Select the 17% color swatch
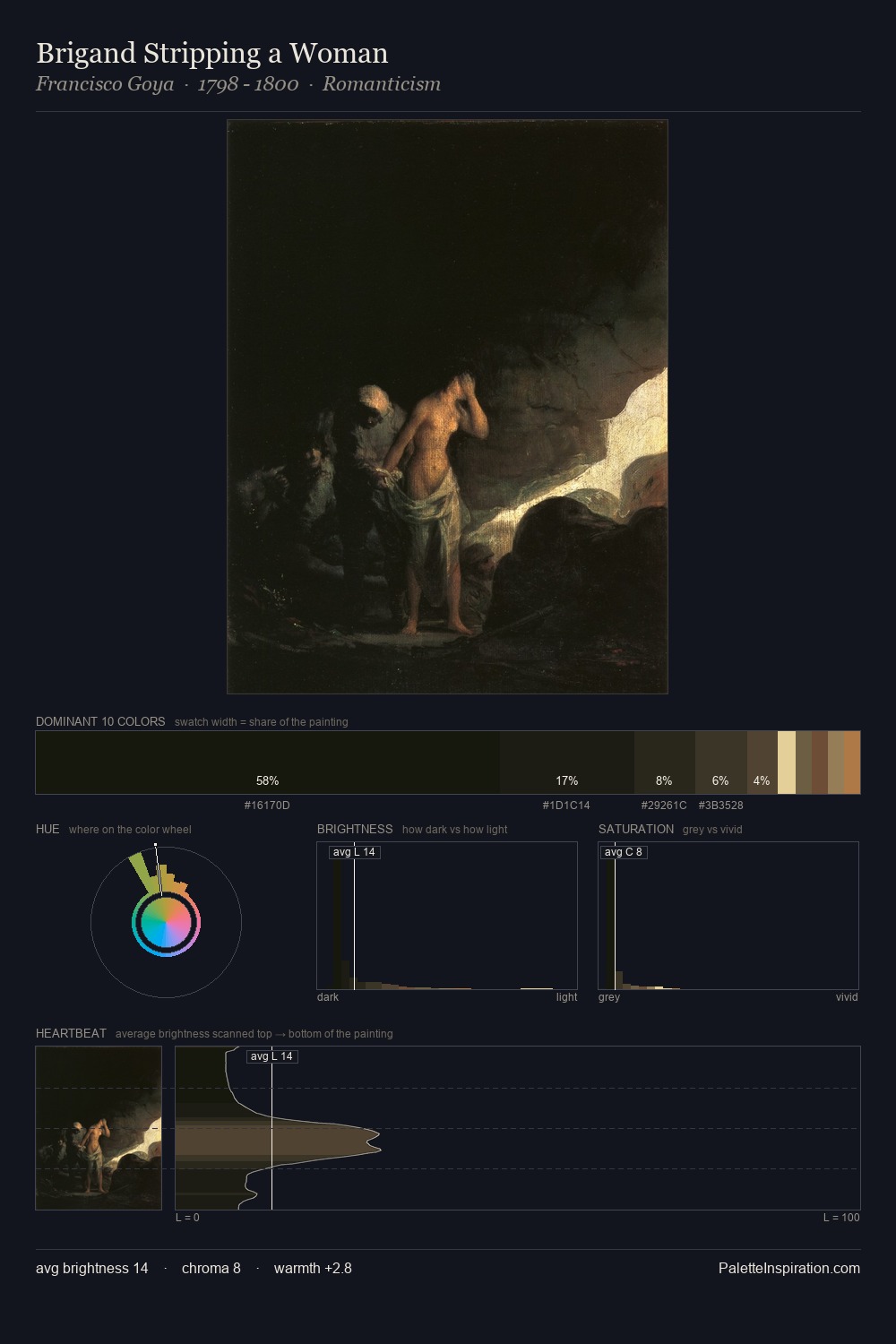Image resolution: width=896 pixels, height=1344 pixels. [567, 762]
